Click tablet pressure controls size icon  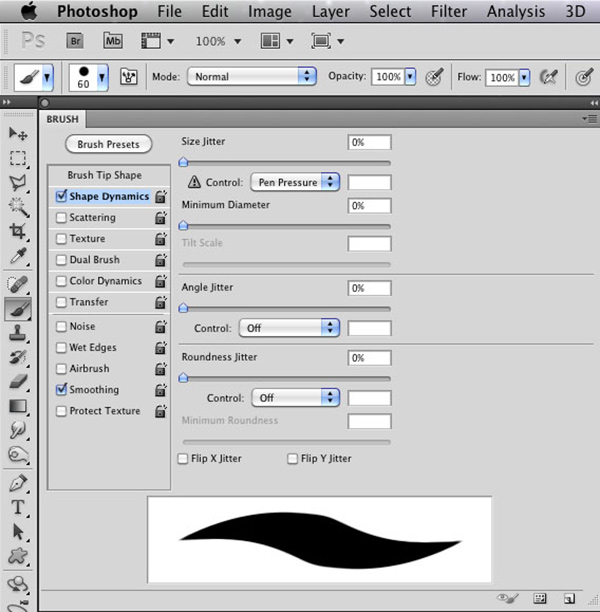coord(584,76)
